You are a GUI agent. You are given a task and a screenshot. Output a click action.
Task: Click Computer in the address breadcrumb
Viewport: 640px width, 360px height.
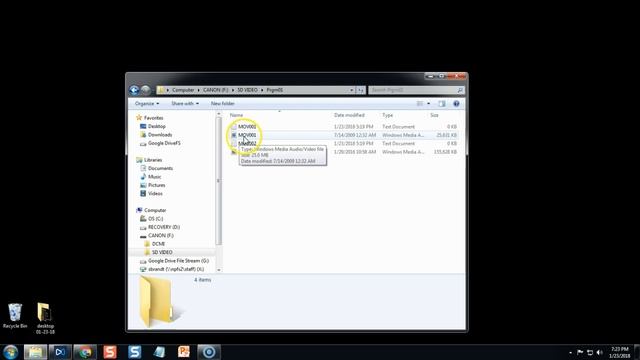(x=183, y=90)
